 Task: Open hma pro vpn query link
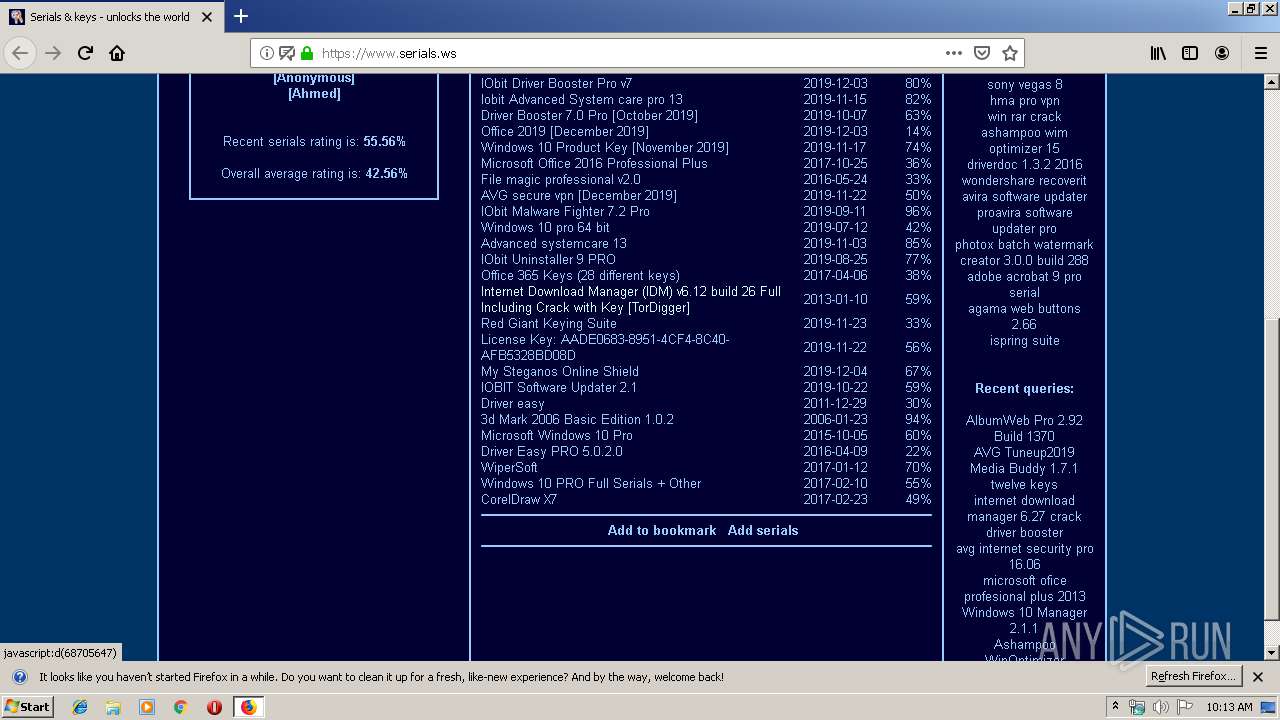pyautogui.click(x=1025, y=100)
